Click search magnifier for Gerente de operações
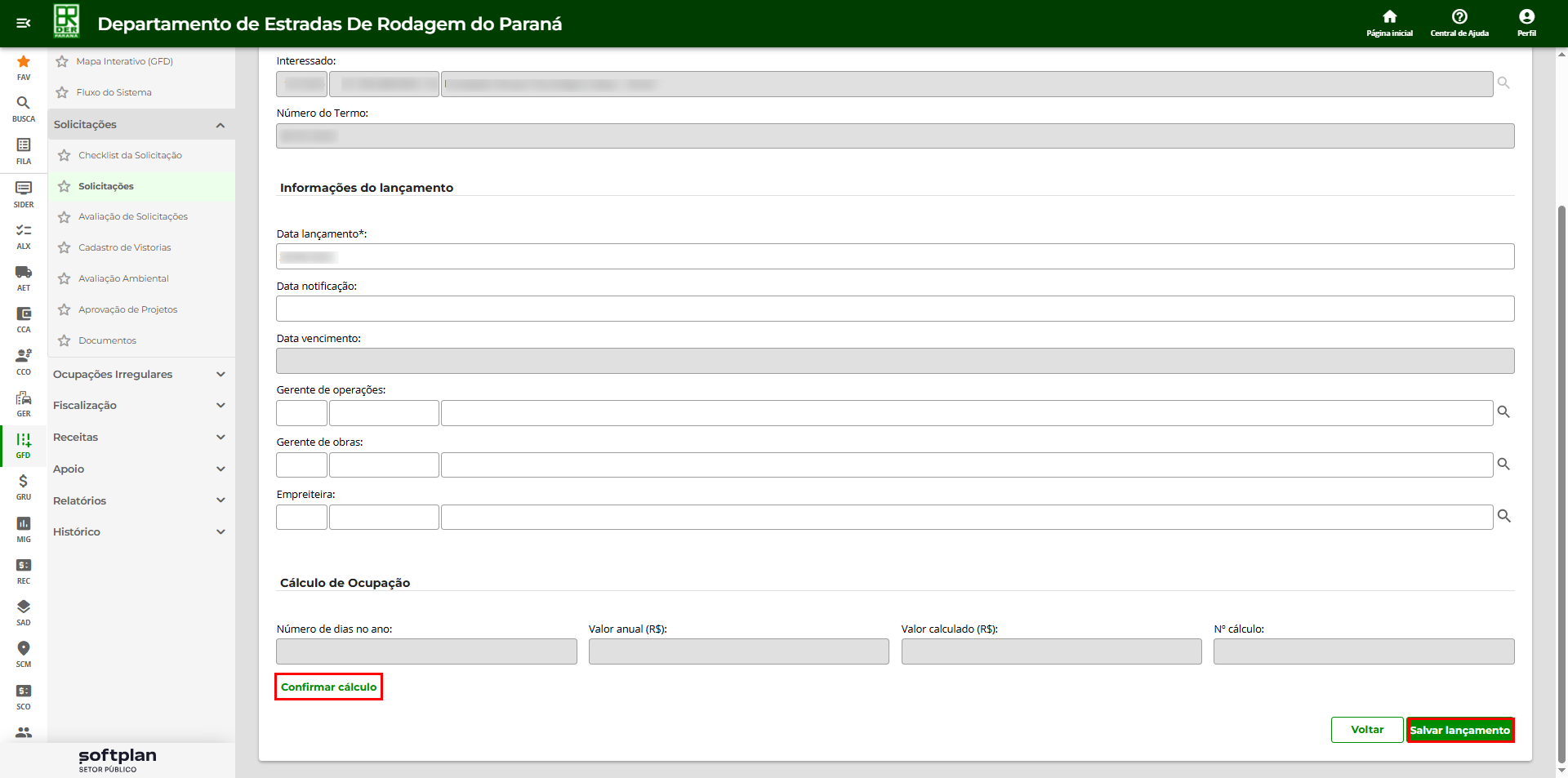Viewport: 1568px width, 778px height. coord(1503,412)
